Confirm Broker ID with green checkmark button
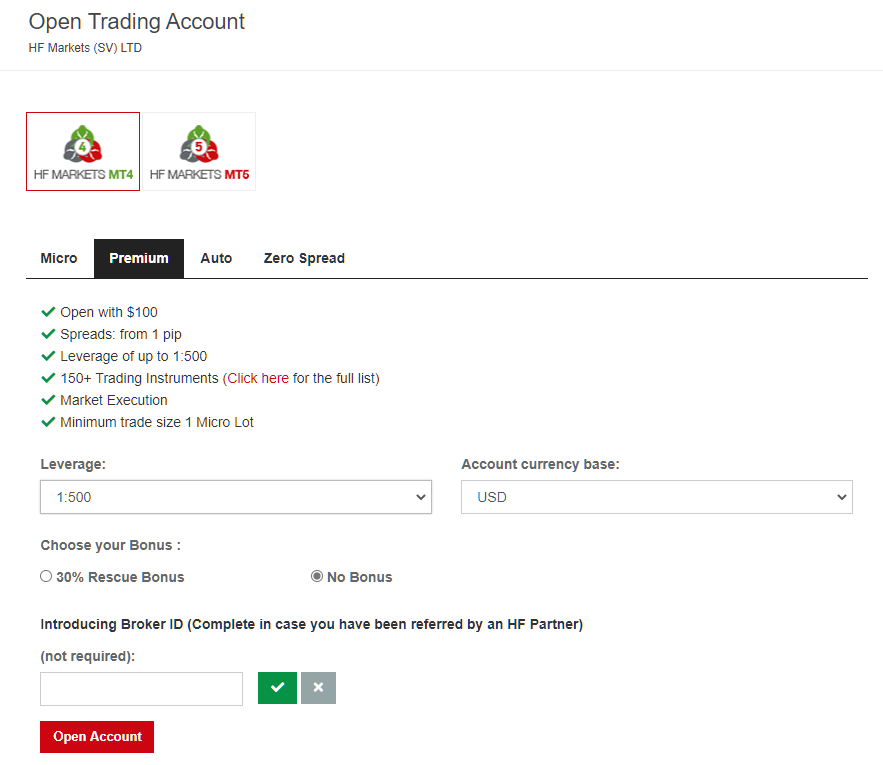Image resolution: width=883 pixels, height=765 pixels. (x=278, y=688)
